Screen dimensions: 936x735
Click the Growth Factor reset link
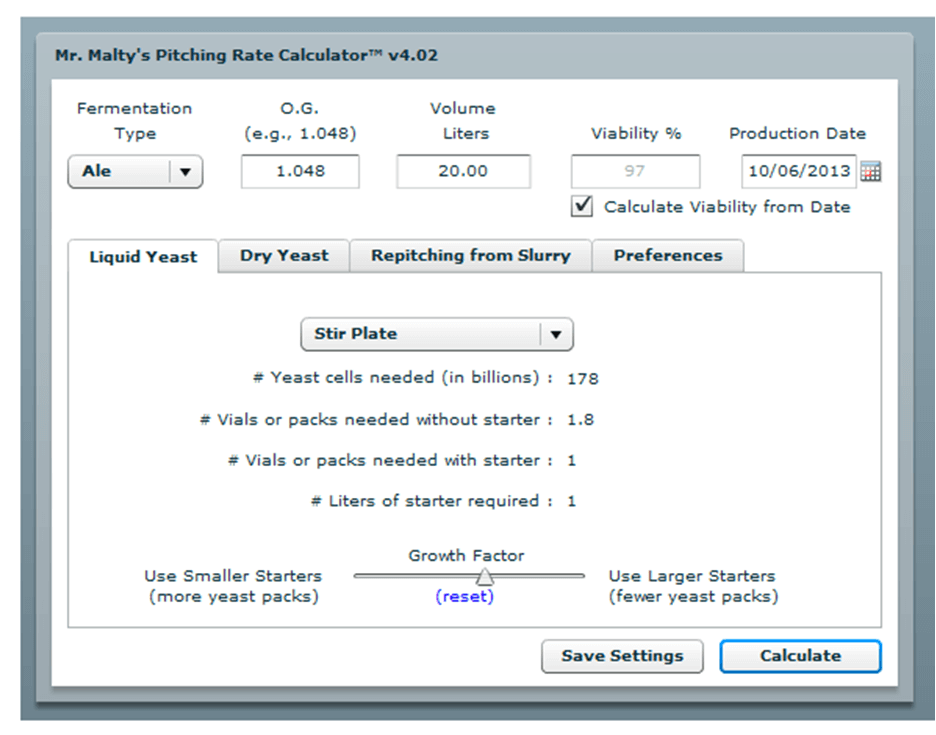tap(464, 596)
